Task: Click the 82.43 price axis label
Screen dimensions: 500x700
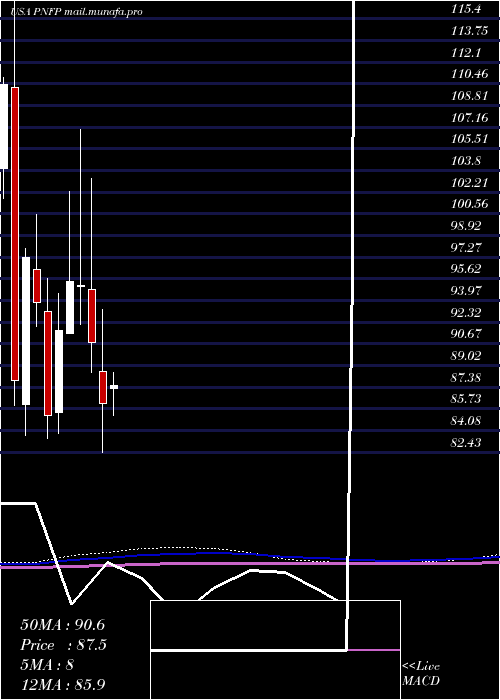Action: click(466, 443)
